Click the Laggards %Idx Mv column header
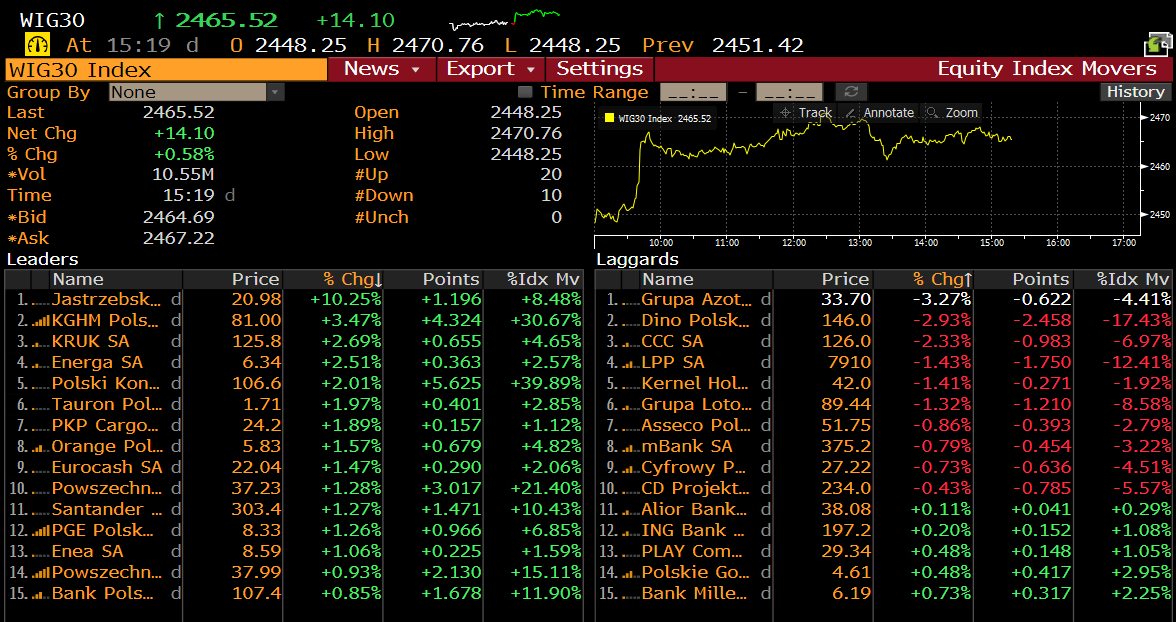 click(1123, 279)
